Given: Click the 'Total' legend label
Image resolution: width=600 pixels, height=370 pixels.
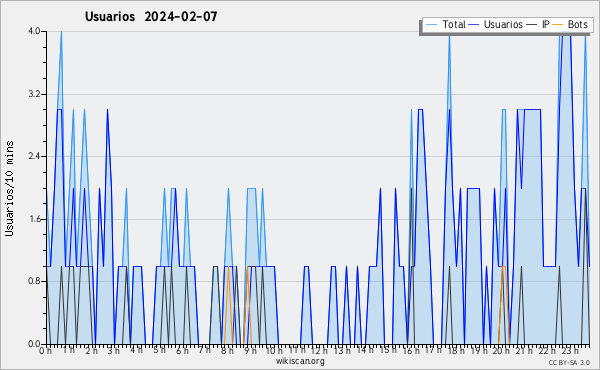Looking at the screenshot, I should pos(454,24).
